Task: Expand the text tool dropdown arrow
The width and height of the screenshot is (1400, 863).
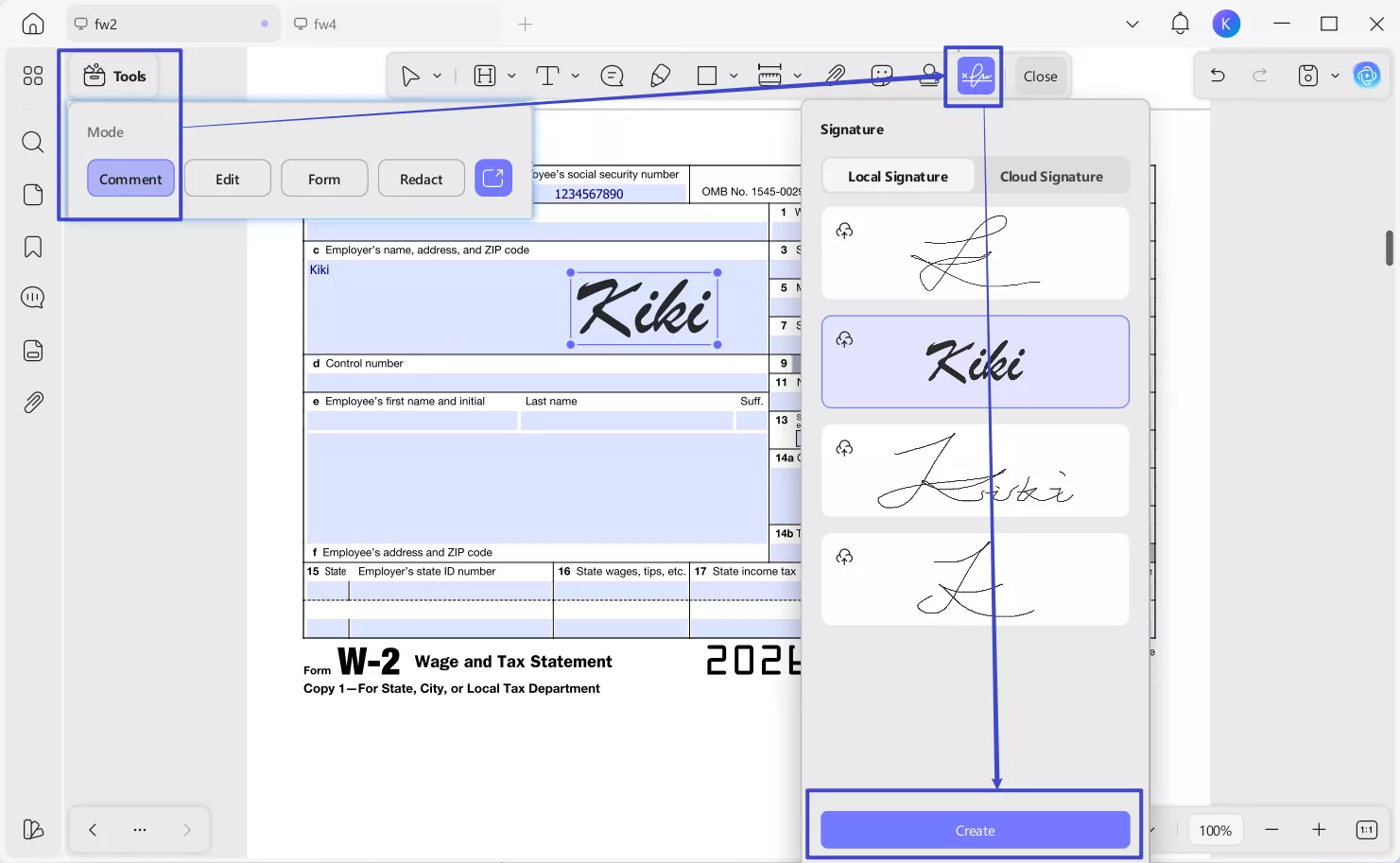Action: click(575, 76)
